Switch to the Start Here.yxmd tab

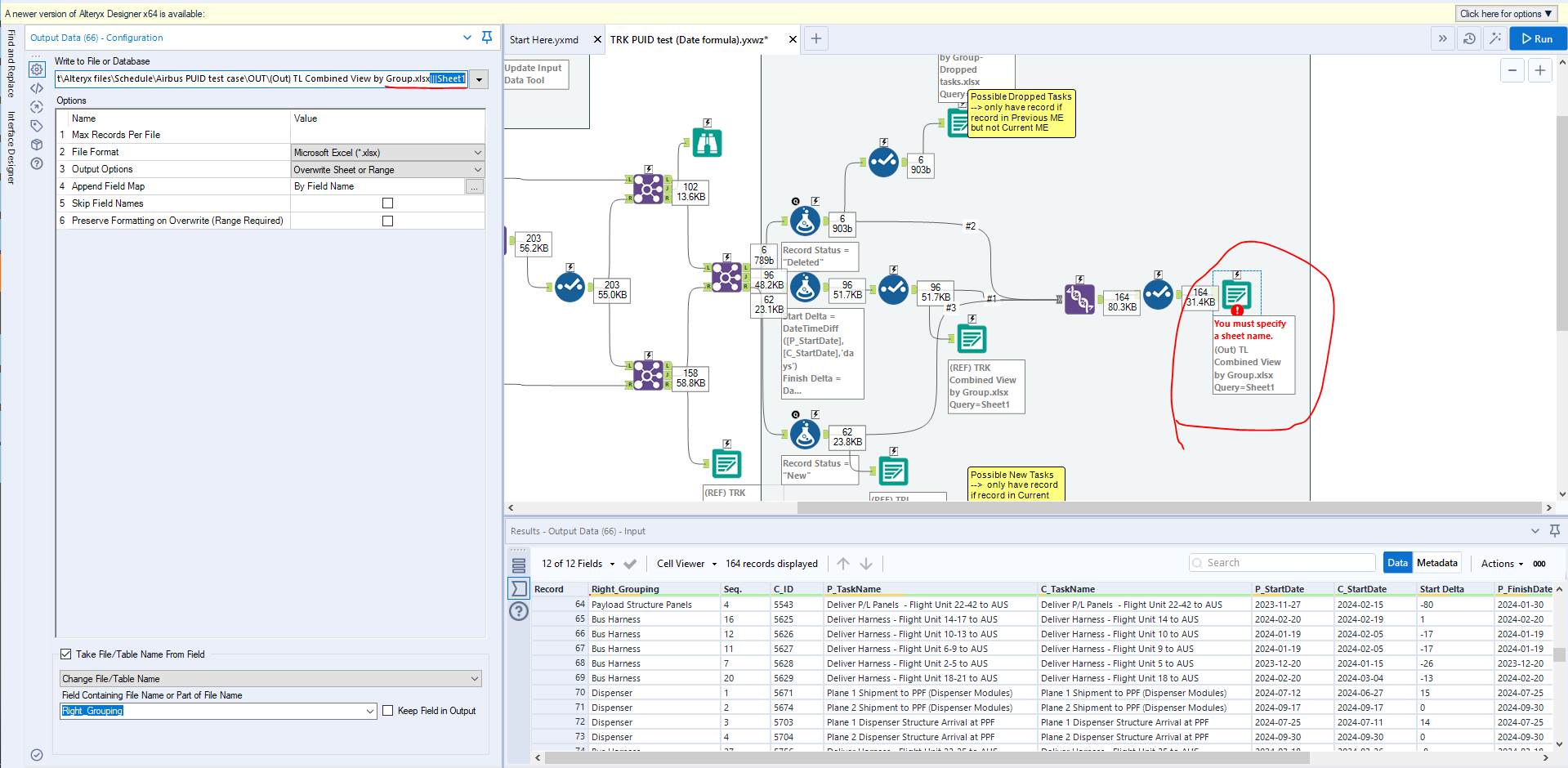tap(544, 39)
